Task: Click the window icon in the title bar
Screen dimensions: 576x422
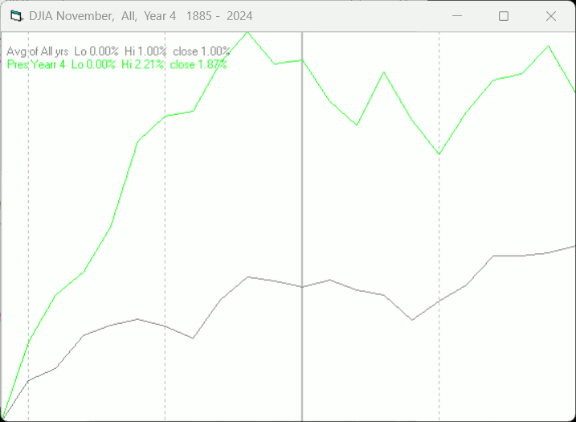Action: [x=16, y=16]
